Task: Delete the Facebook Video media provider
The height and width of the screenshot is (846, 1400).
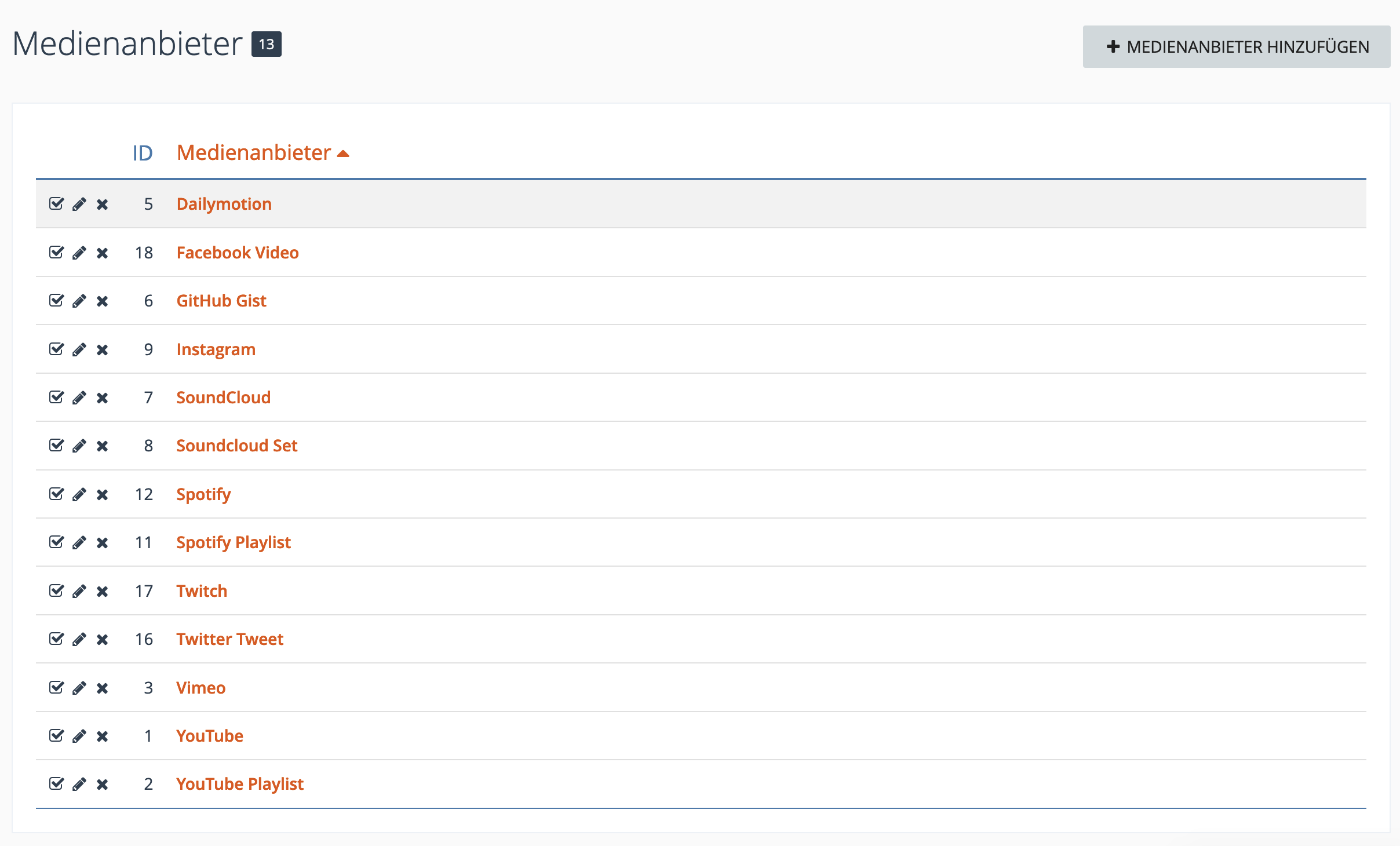Action: pos(103,253)
